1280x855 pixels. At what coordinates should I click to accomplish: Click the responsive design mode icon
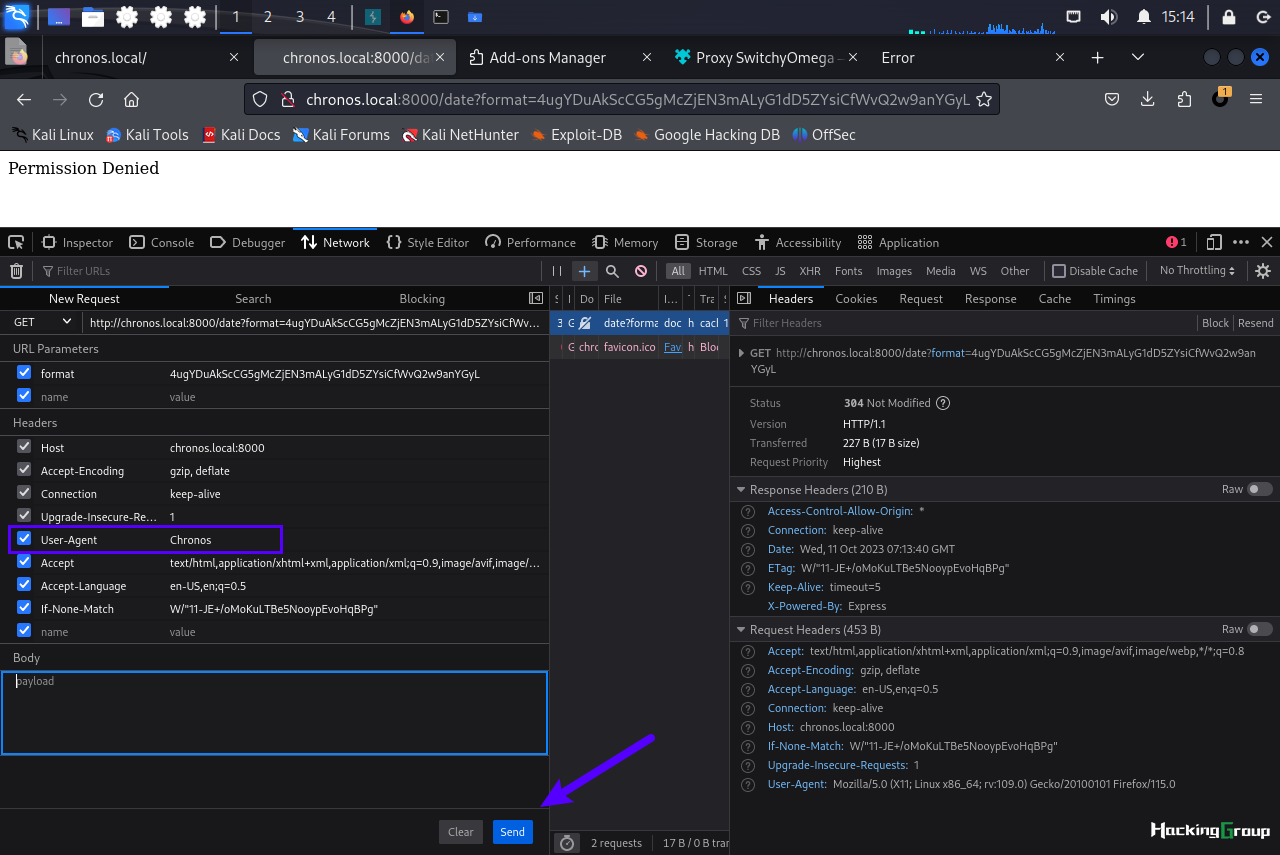click(x=1214, y=242)
